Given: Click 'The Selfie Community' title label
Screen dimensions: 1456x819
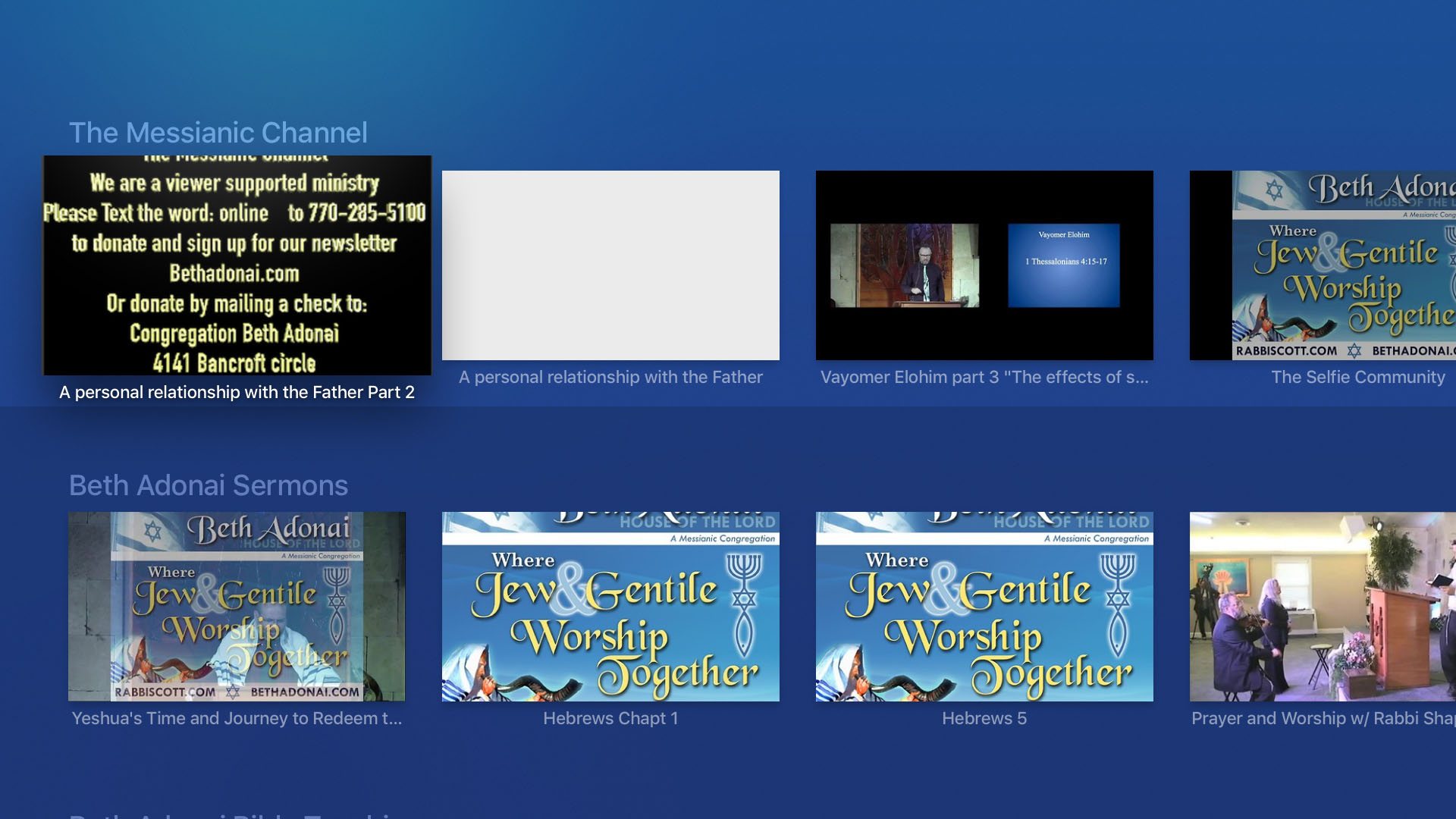Looking at the screenshot, I should pyautogui.click(x=1357, y=377).
